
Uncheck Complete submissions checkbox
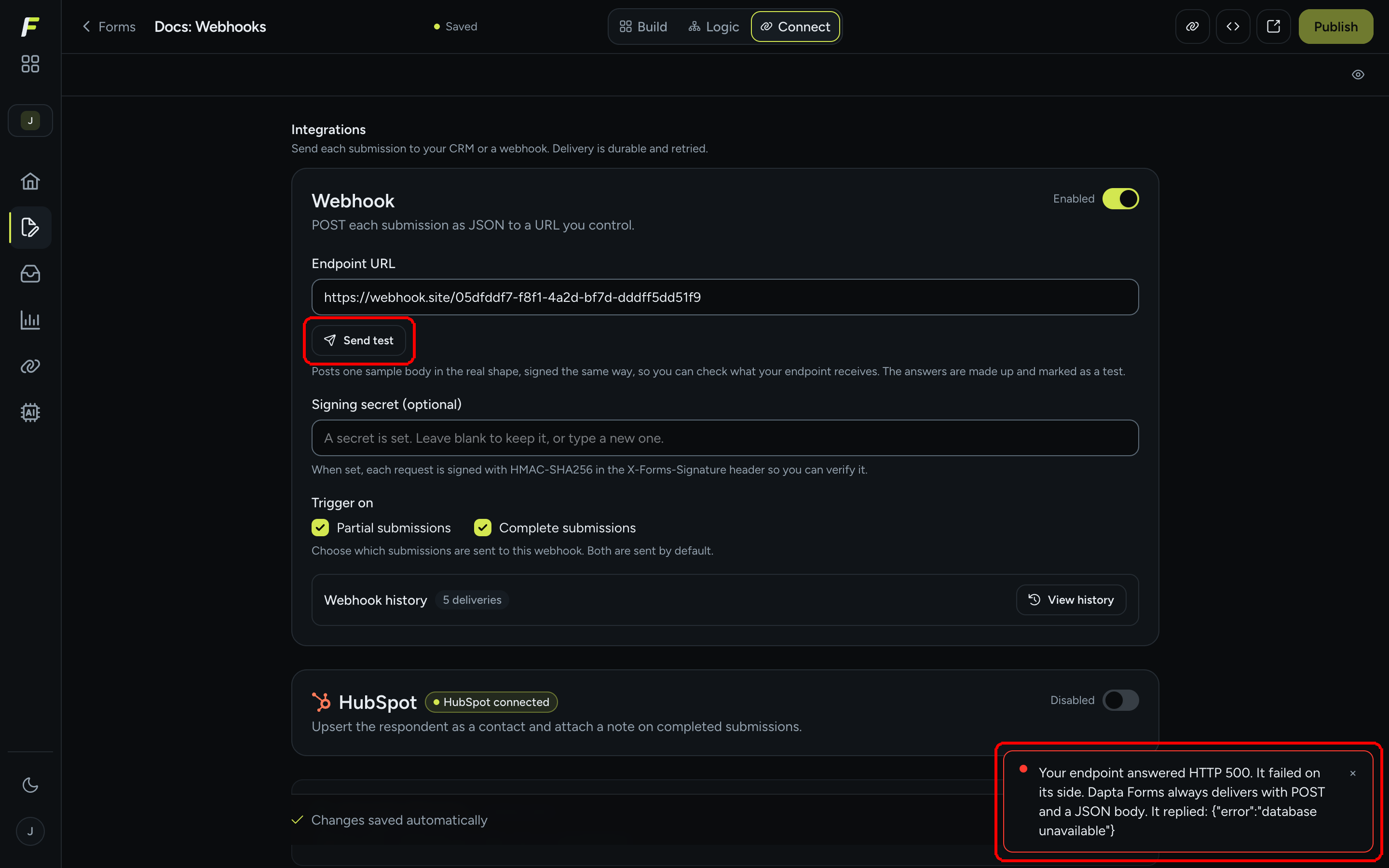click(x=483, y=528)
